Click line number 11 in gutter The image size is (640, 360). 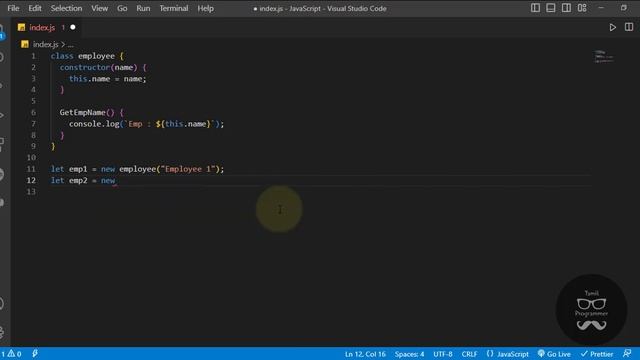31,169
